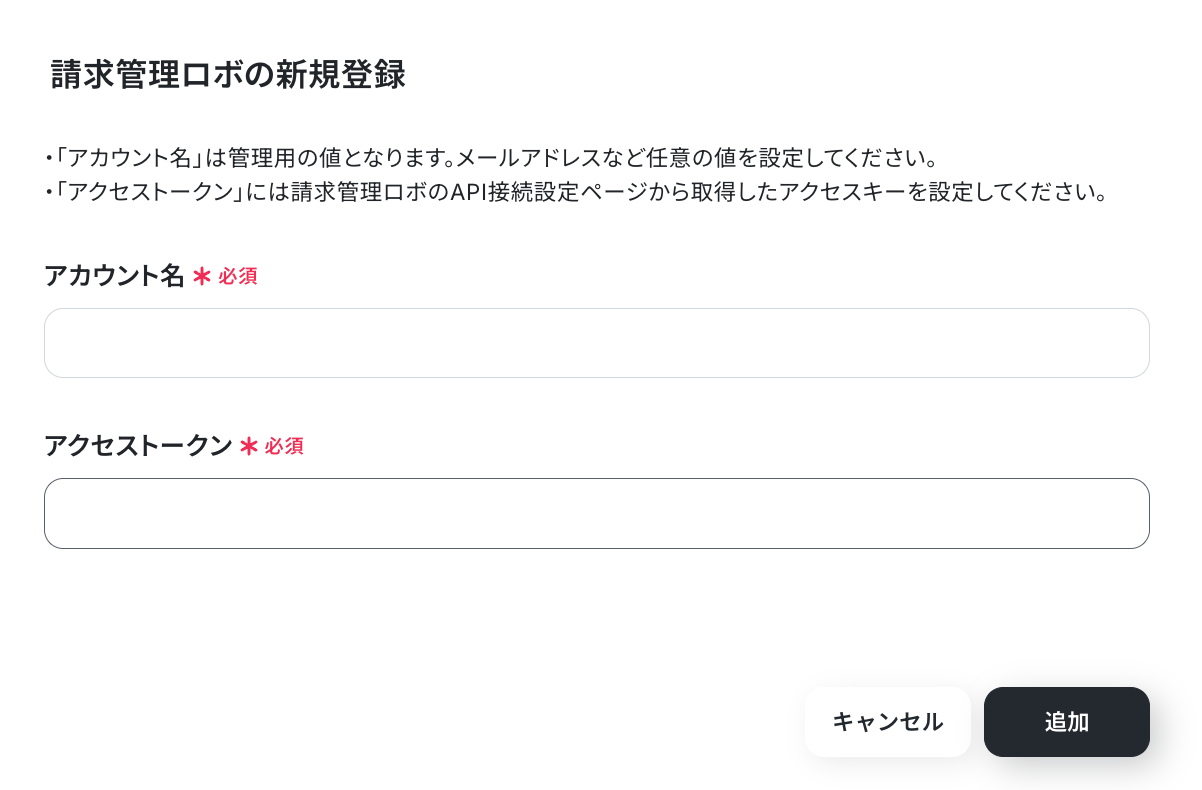This screenshot has height=790, width=1202.
Task: Click the red asterisk beside アクセストークン
Action: click(x=249, y=447)
